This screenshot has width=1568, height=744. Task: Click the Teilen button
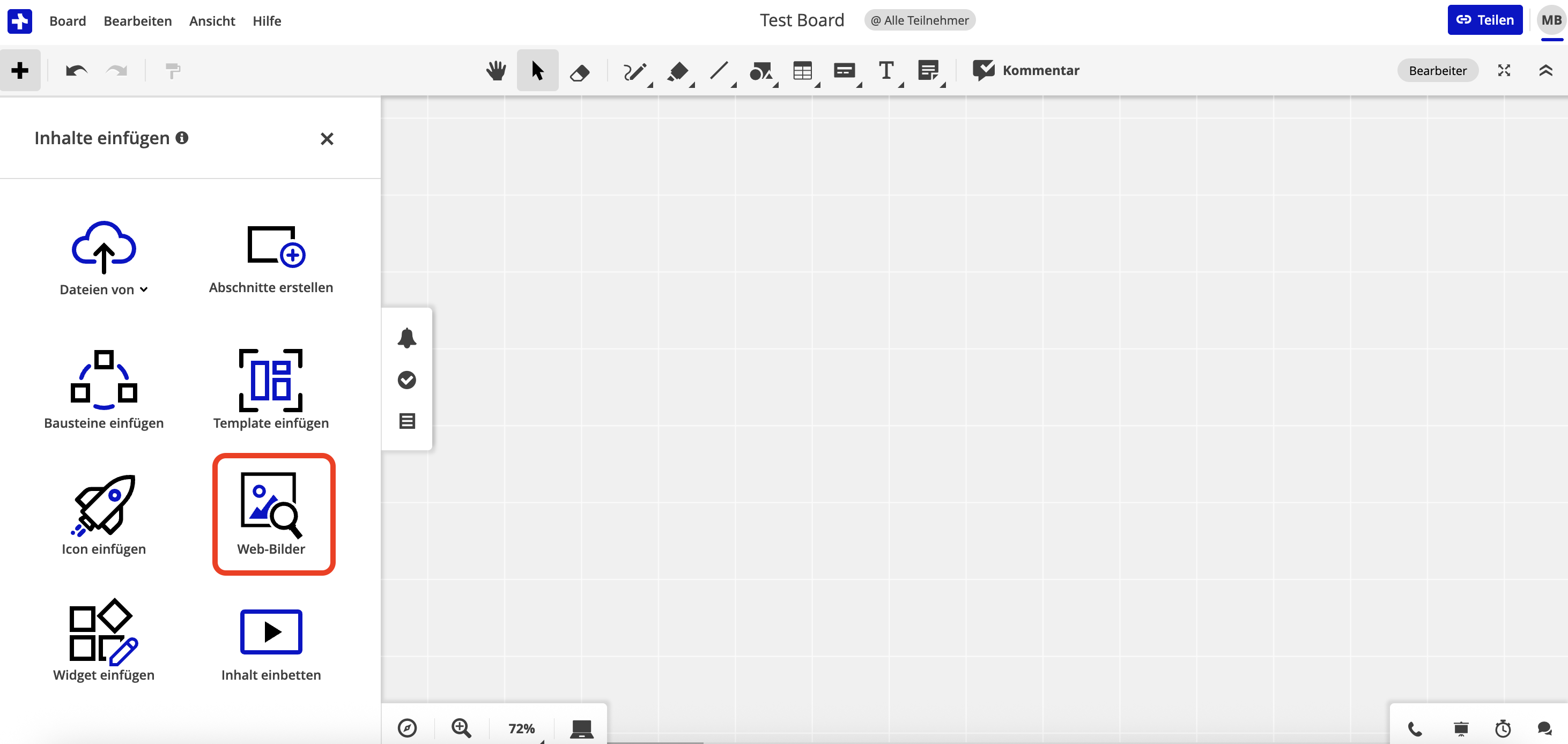pos(1485,19)
